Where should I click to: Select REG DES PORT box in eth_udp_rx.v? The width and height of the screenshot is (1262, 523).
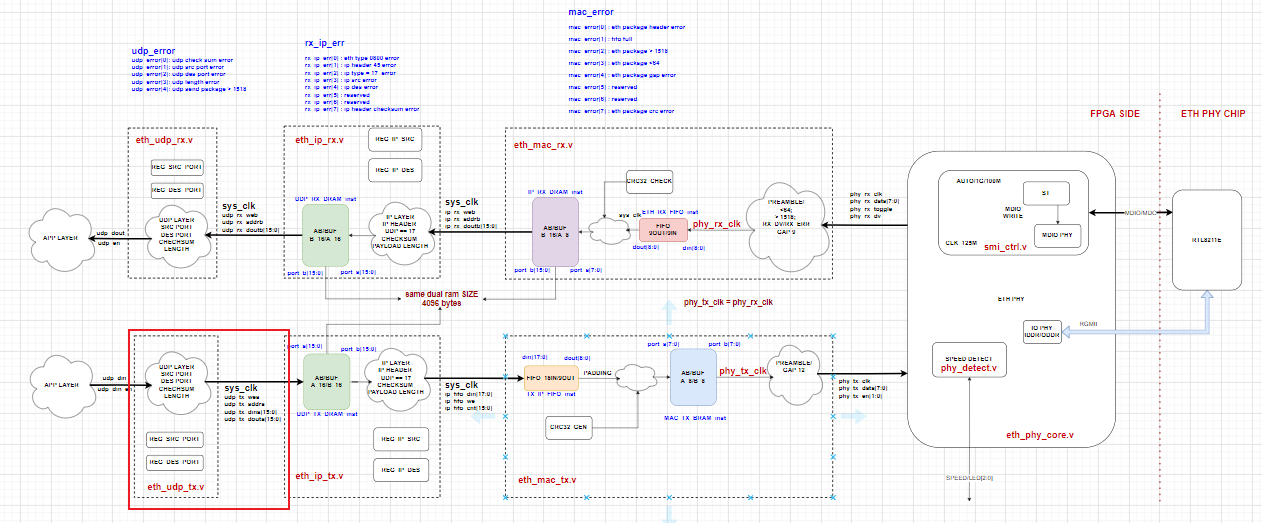click(176, 189)
